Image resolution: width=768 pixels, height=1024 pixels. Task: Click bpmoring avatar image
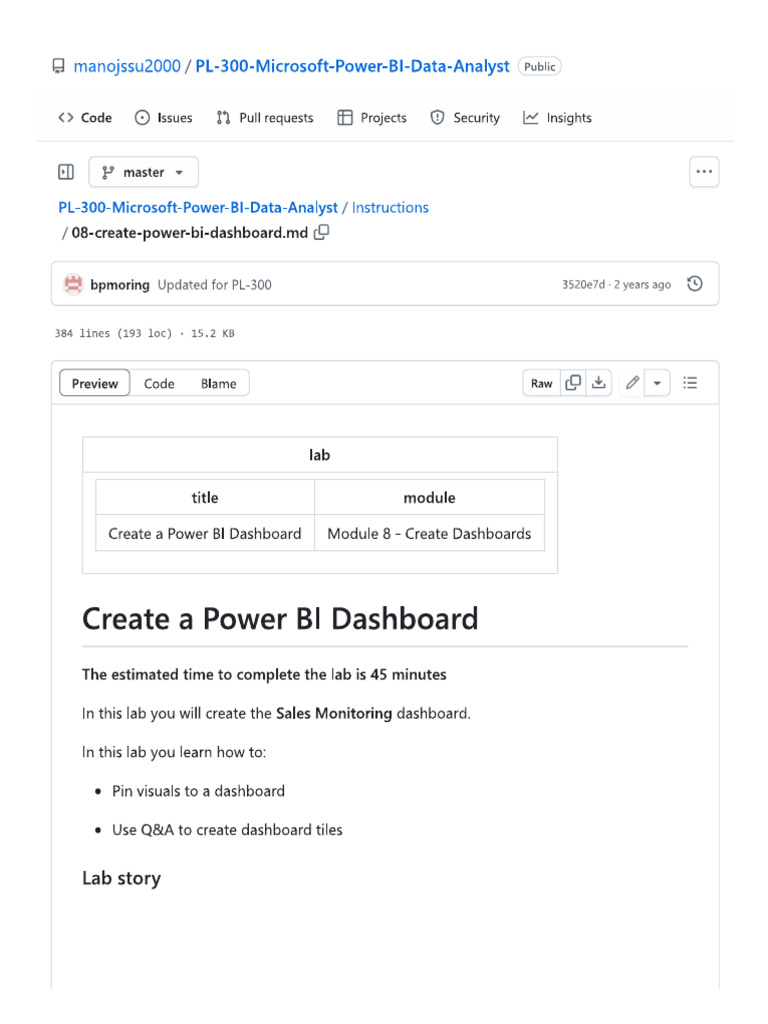click(x=73, y=284)
